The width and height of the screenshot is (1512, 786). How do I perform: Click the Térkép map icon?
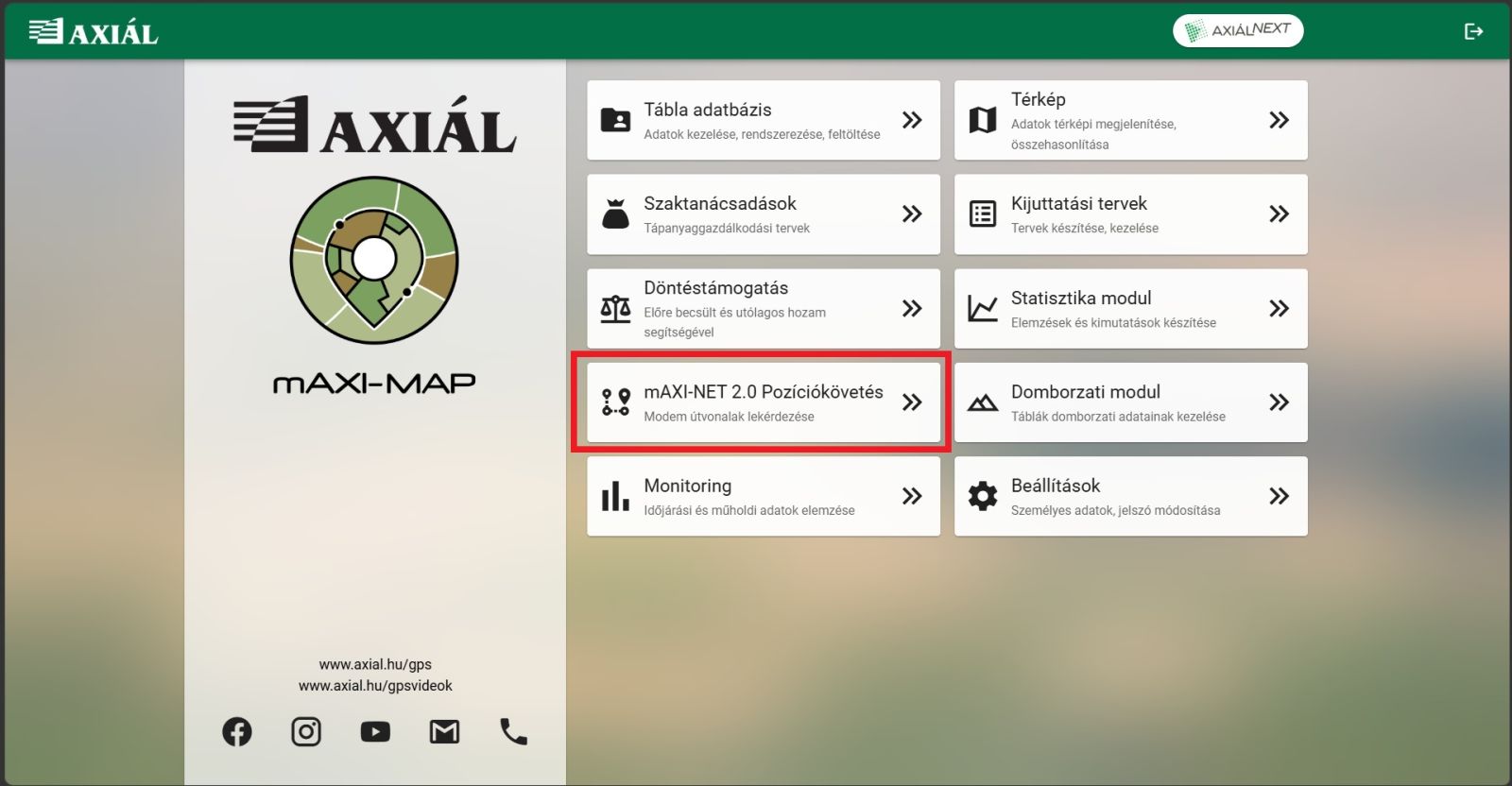983,120
